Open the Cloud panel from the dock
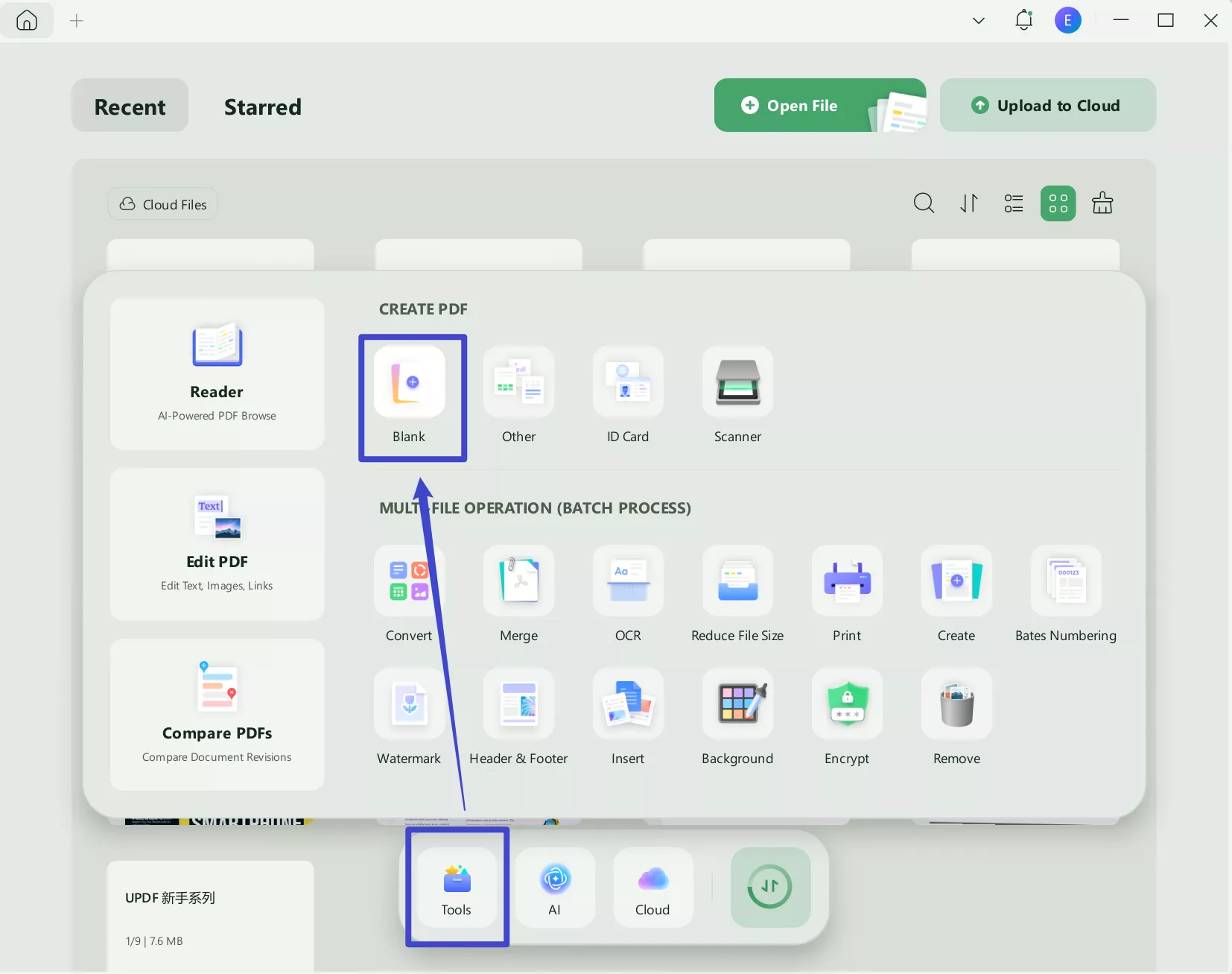The height and width of the screenshot is (974, 1232). 652,887
